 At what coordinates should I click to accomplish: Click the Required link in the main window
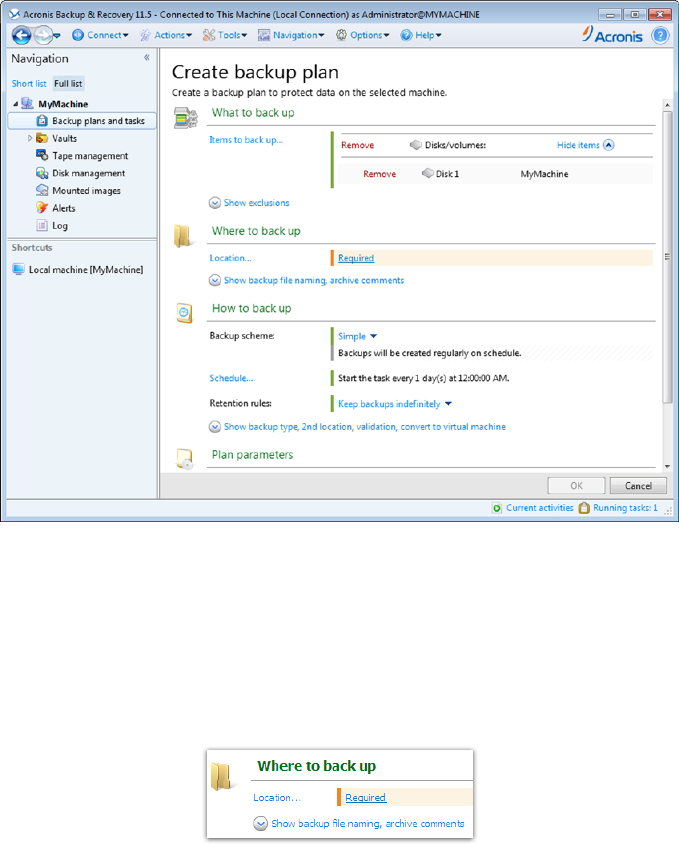coord(356,258)
